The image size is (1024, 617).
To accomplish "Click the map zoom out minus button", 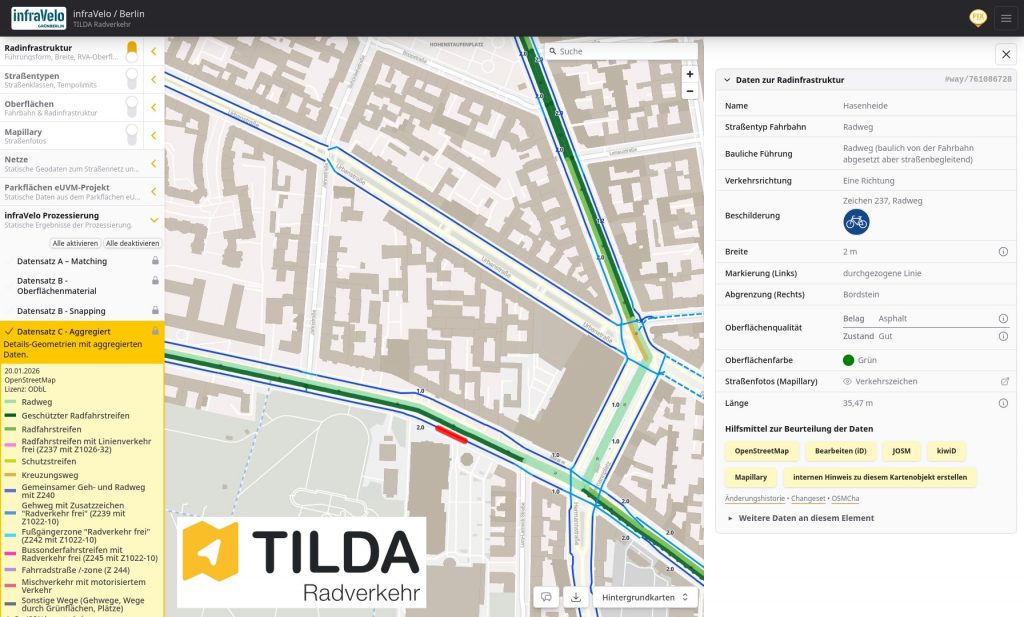I will tap(689, 91).
